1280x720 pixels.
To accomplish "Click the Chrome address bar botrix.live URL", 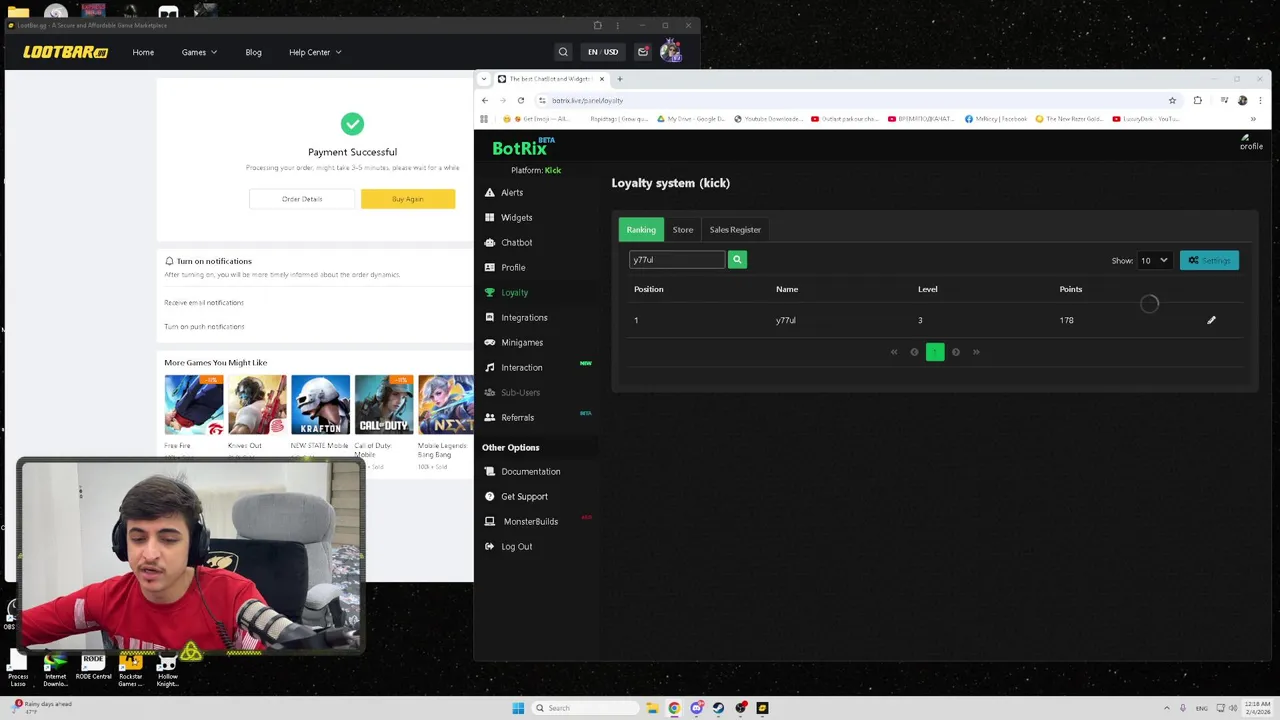I will click(588, 100).
